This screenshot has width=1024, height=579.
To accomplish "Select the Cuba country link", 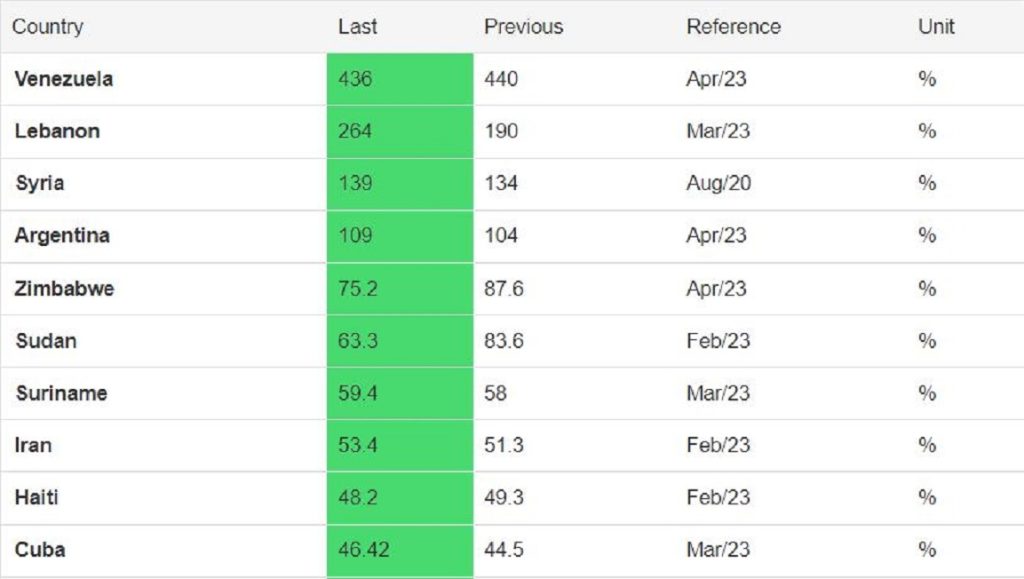I will coord(40,549).
